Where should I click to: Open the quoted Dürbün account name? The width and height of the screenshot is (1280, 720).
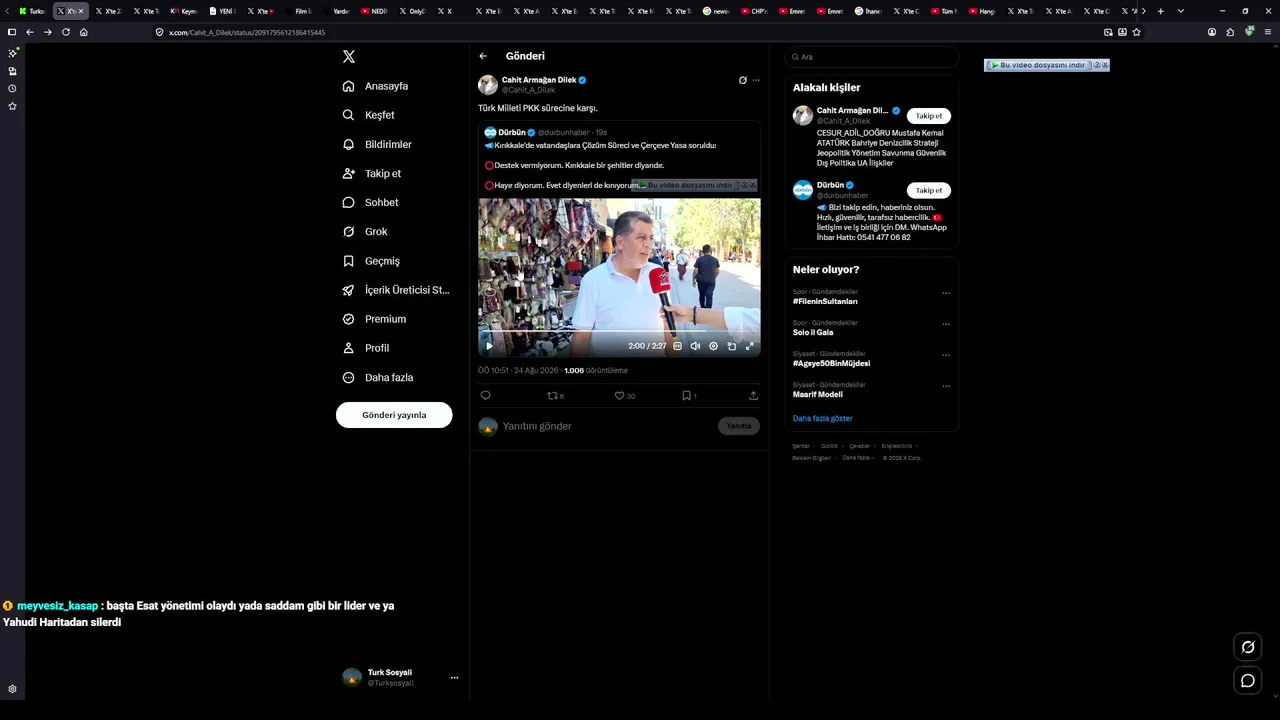pyautogui.click(x=512, y=132)
